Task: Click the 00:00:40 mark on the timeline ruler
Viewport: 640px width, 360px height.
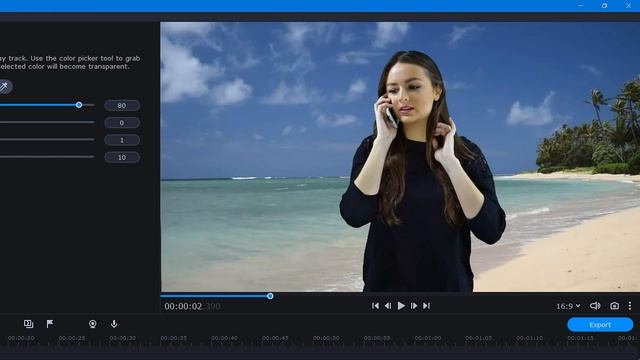Action: [x=224, y=338]
